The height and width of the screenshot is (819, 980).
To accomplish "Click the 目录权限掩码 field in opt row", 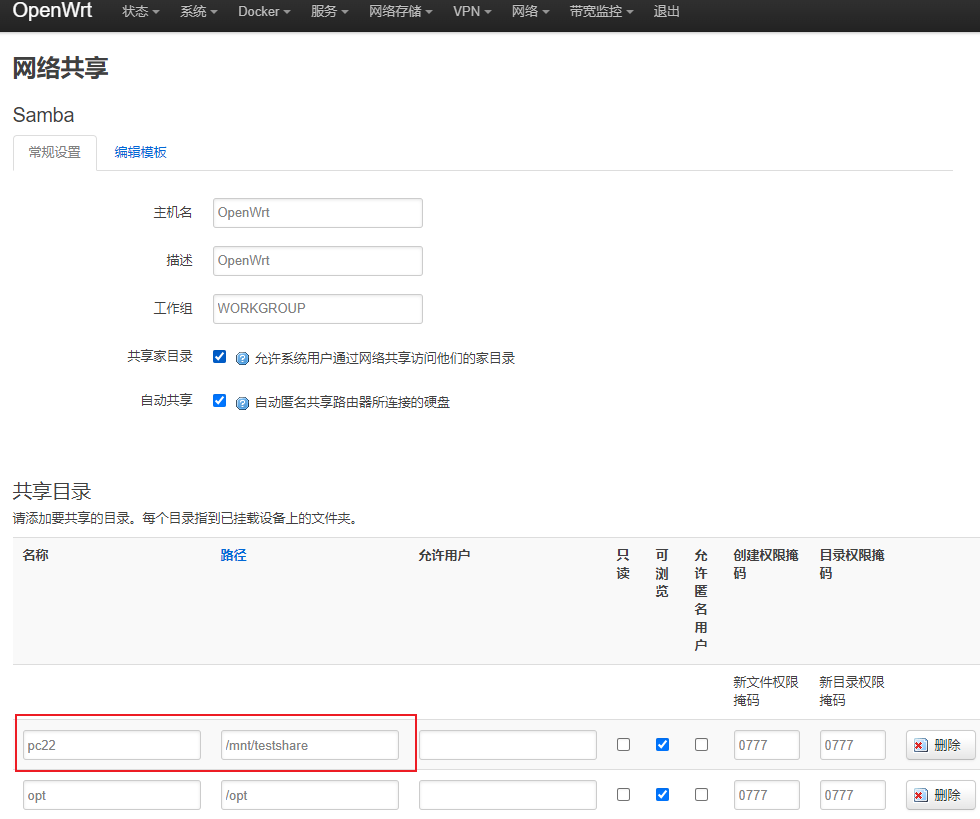I will pos(853,795).
